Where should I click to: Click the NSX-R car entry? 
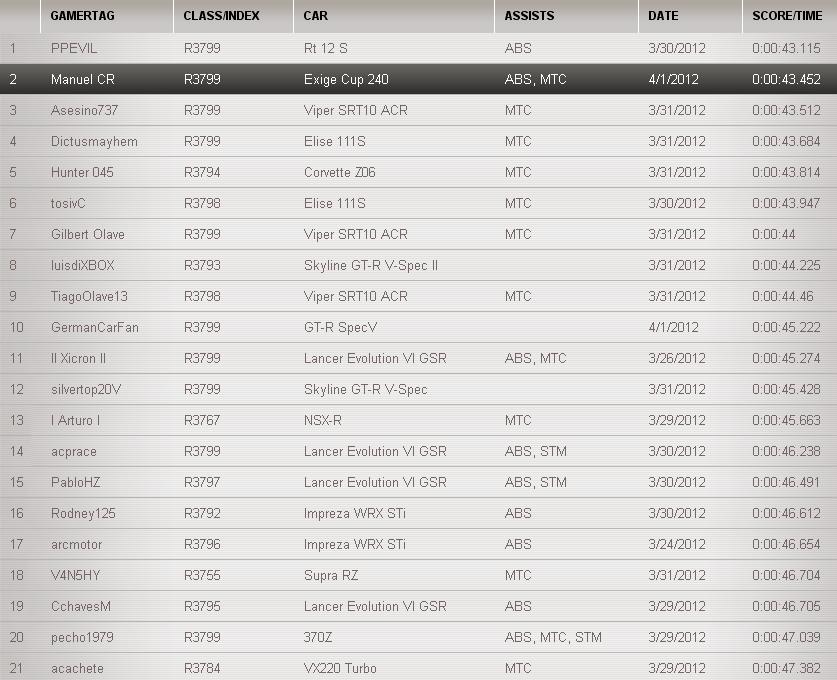pos(322,420)
